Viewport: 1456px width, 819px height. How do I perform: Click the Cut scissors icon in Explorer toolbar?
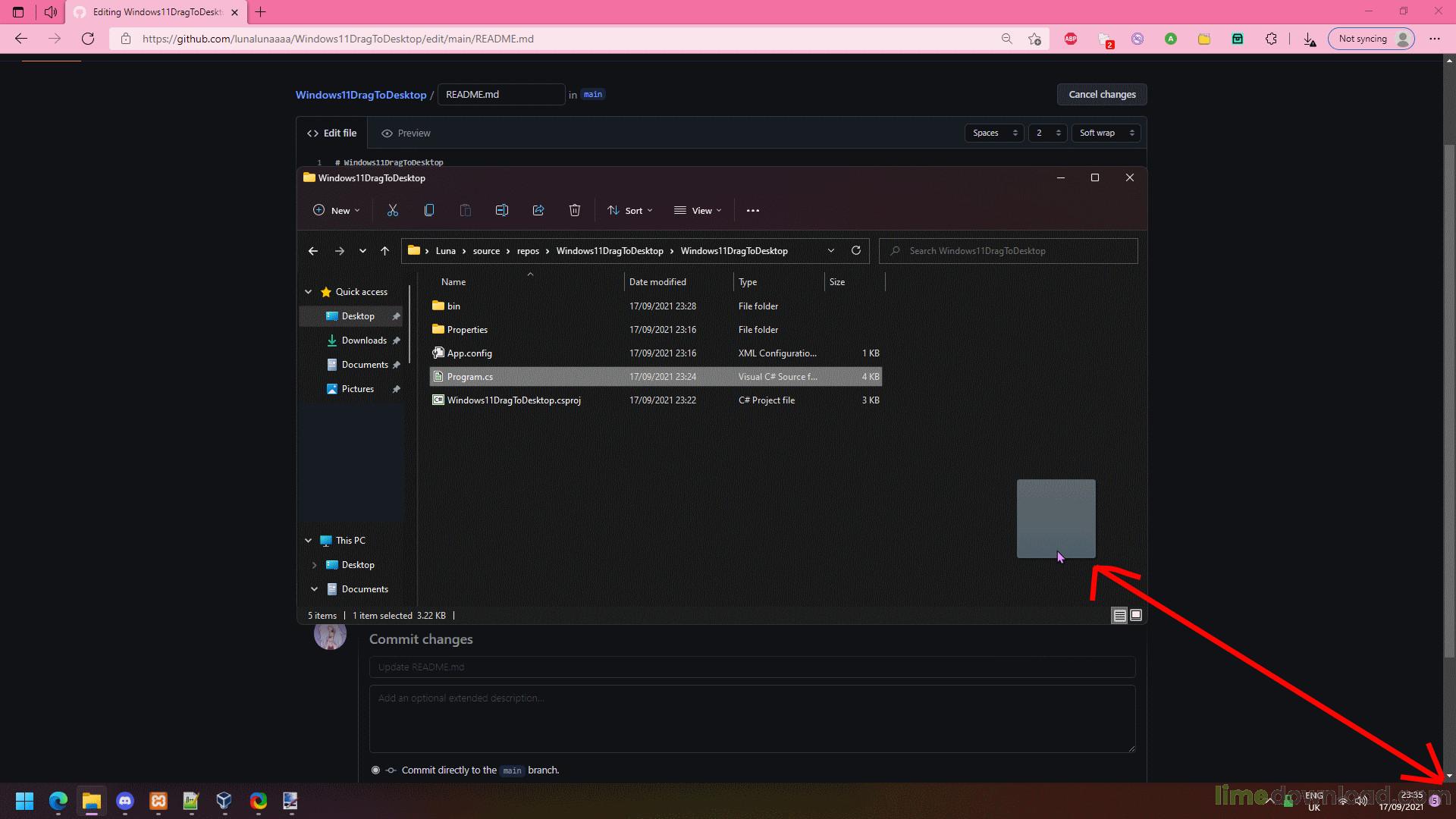pos(393,211)
